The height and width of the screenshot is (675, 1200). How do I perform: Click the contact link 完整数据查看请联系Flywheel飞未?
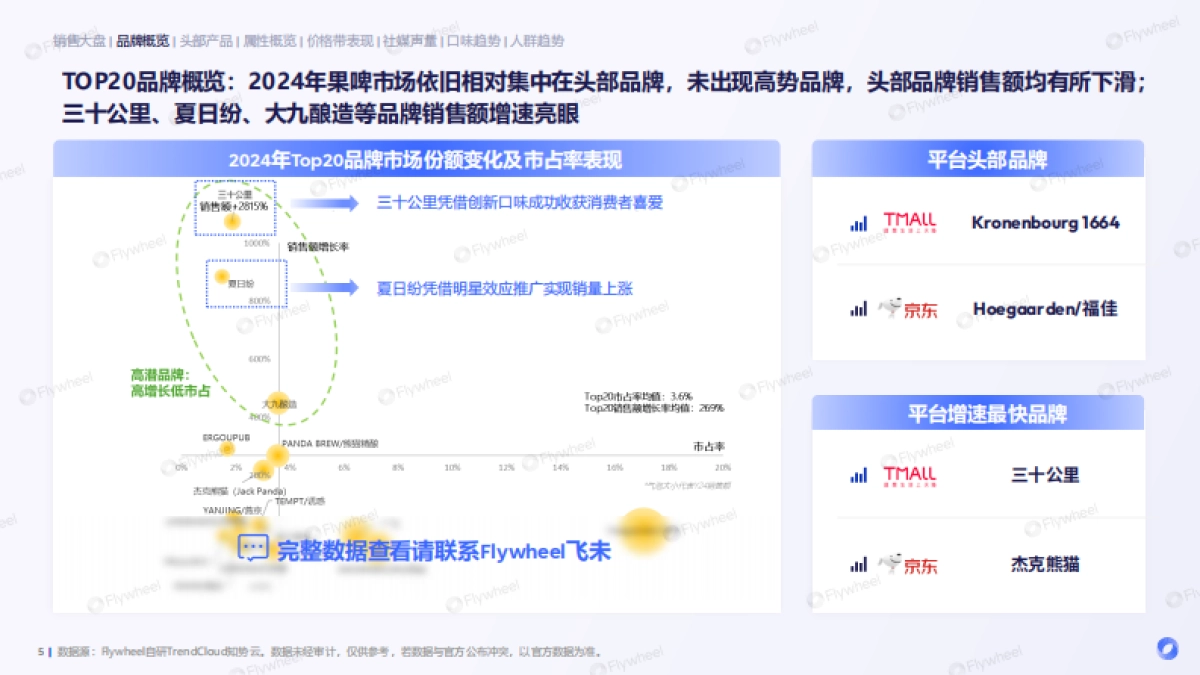tap(443, 548)
